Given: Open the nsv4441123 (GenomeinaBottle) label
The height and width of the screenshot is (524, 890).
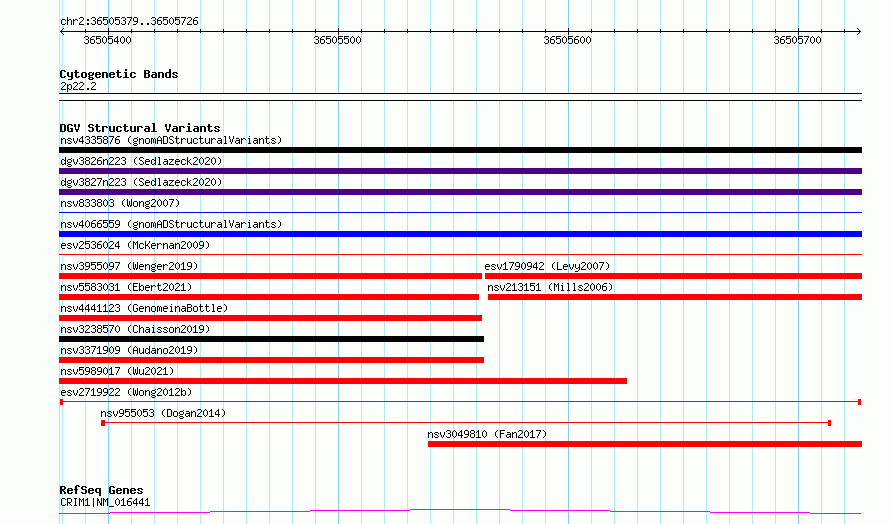Looking at the screenshot, I should tap(144, 308).
